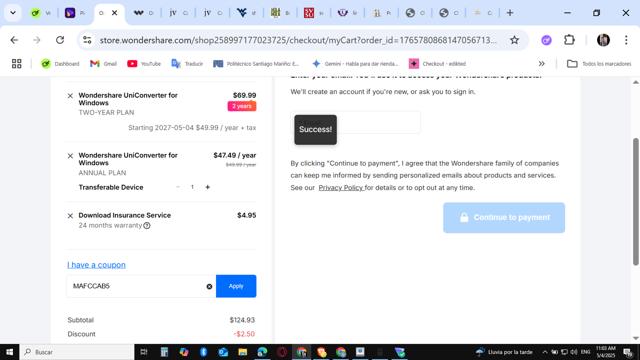Open Outlook from taskbar
The image size is (640, 360).
[x=223, y=352]
